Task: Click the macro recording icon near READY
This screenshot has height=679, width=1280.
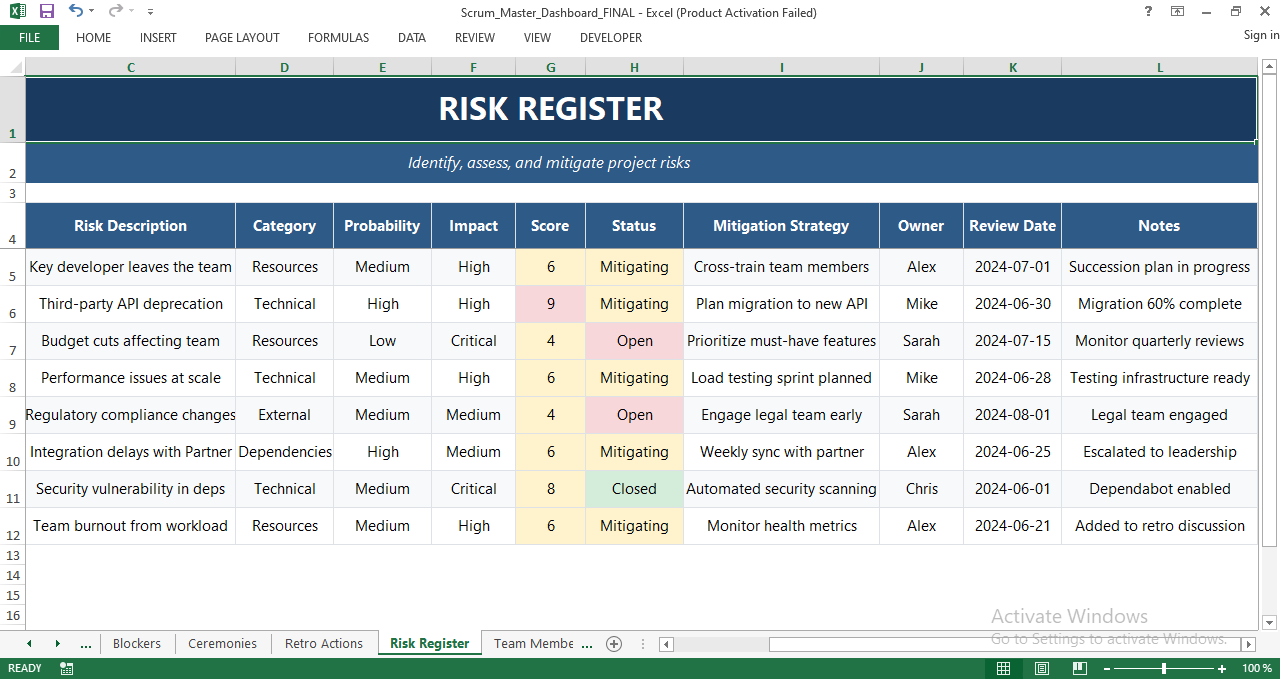Action: tap(66, 668)
